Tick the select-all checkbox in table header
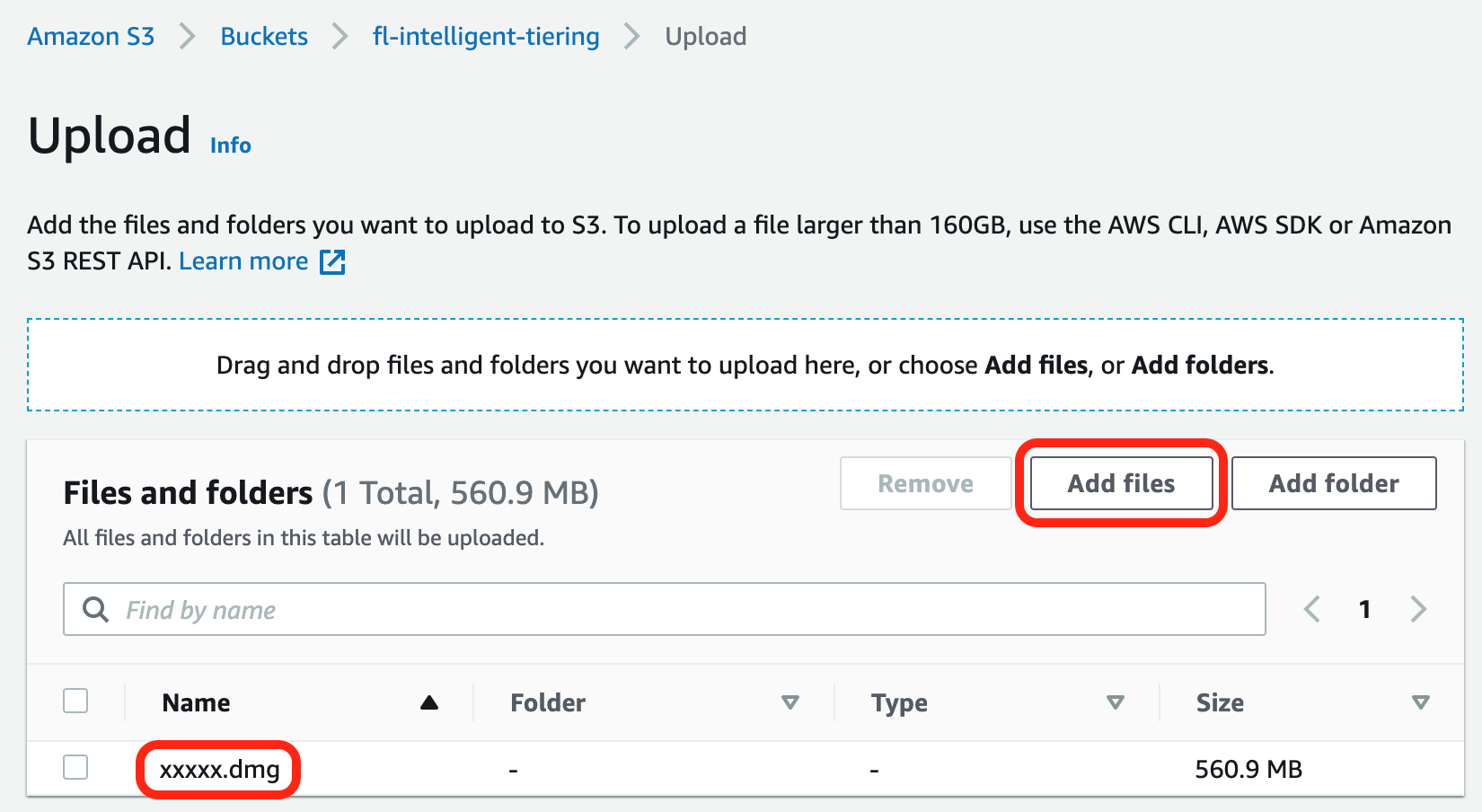This screenshot has width=1482, height=812. [76, 701]
